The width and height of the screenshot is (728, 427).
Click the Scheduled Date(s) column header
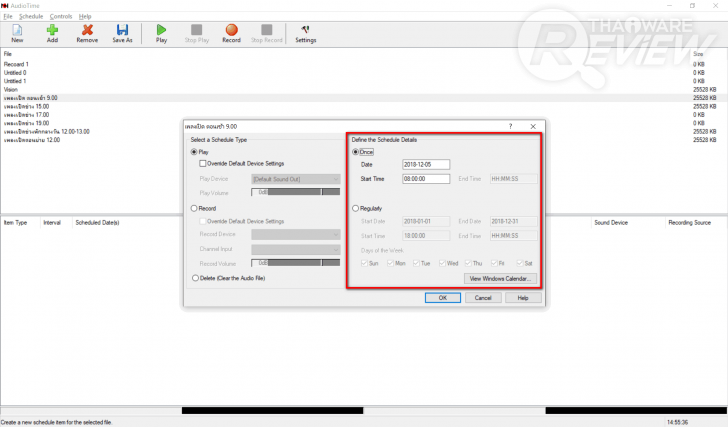[98, 223]
